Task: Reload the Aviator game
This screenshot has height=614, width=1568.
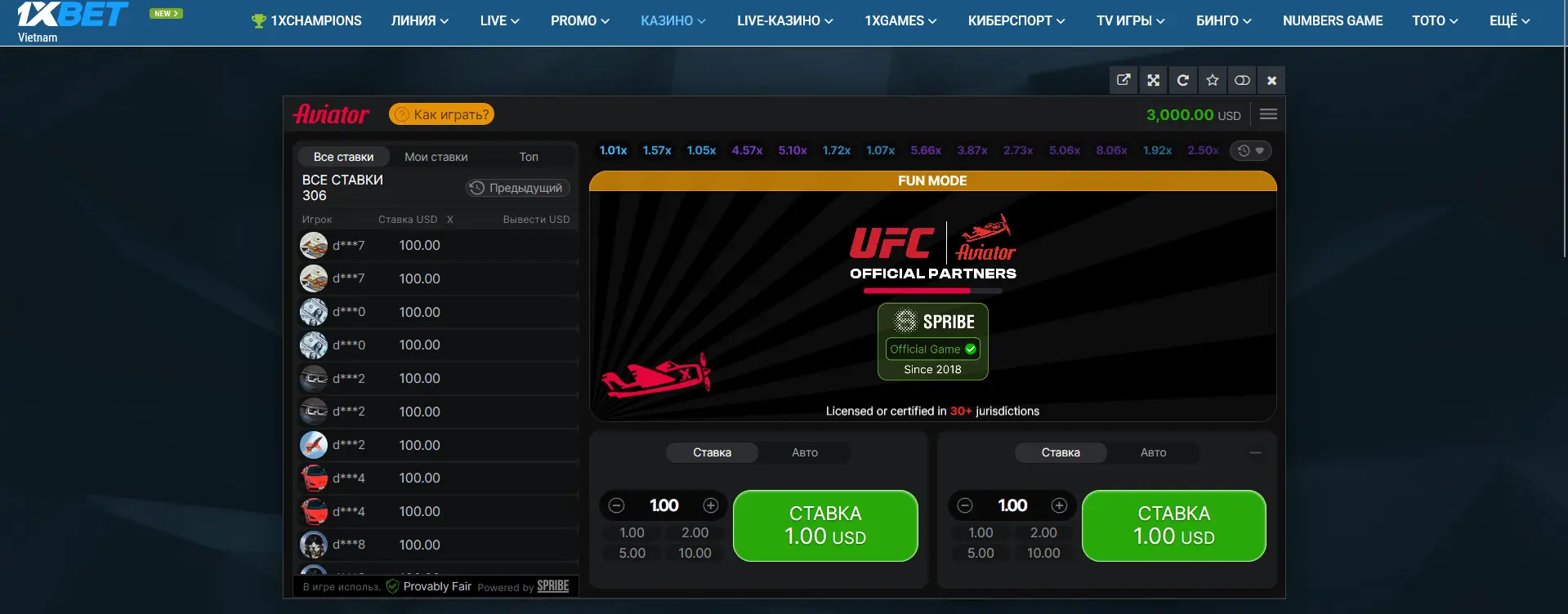Action: pos(1182,80)
